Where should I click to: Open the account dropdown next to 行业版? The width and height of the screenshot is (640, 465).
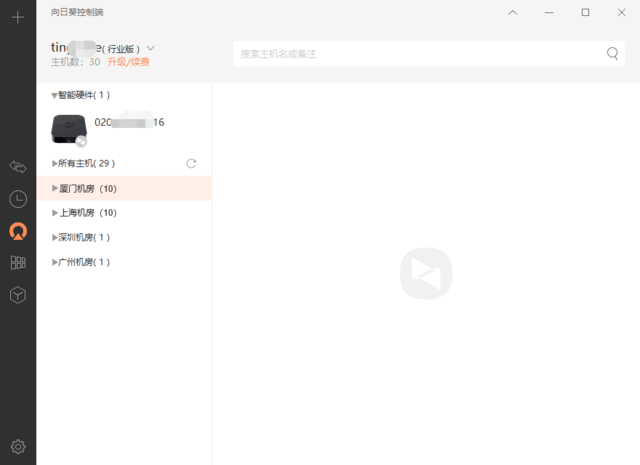(150, 48)
